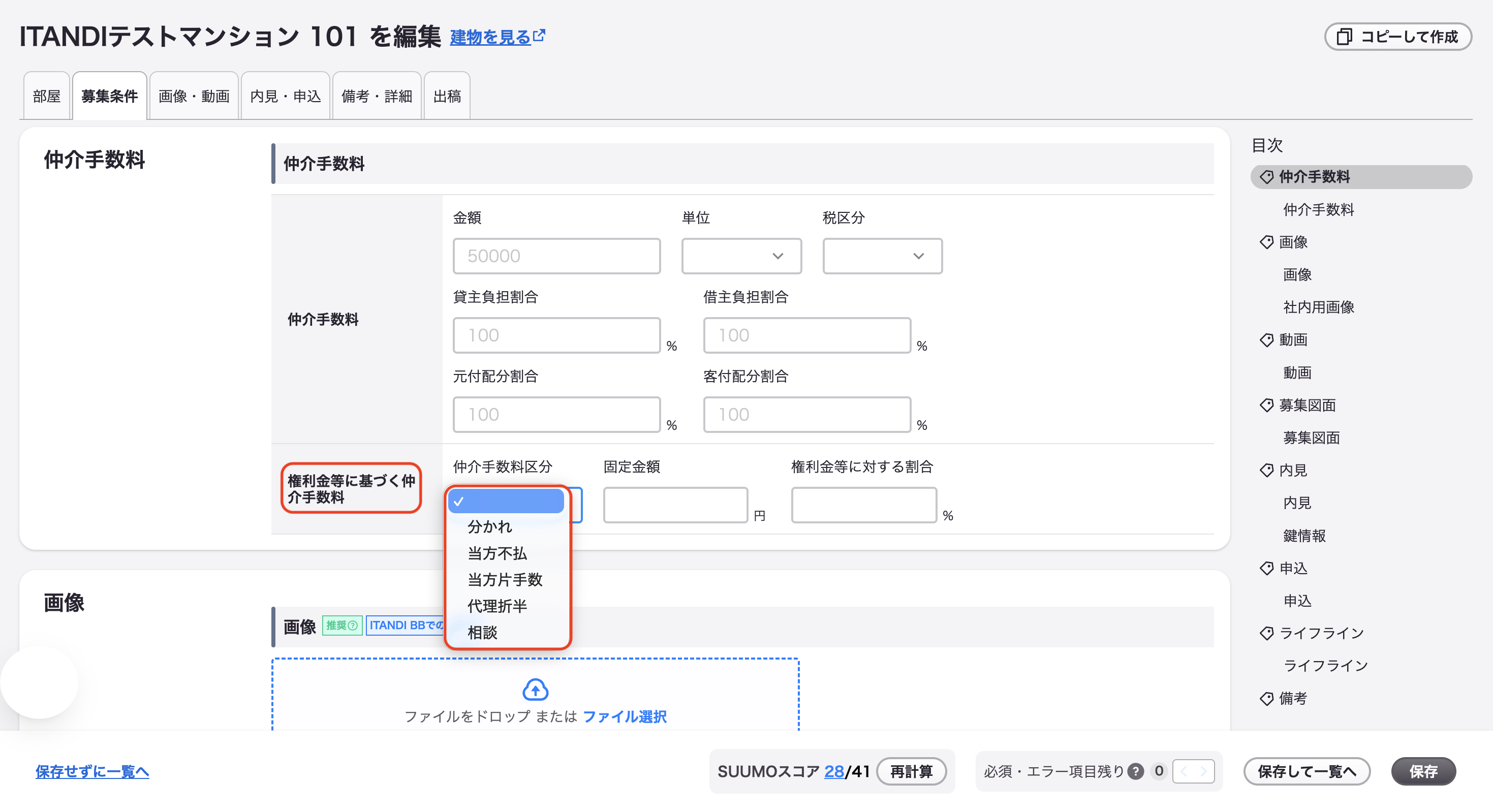Click the 保存して一覧へ button

coord(1307,771)
